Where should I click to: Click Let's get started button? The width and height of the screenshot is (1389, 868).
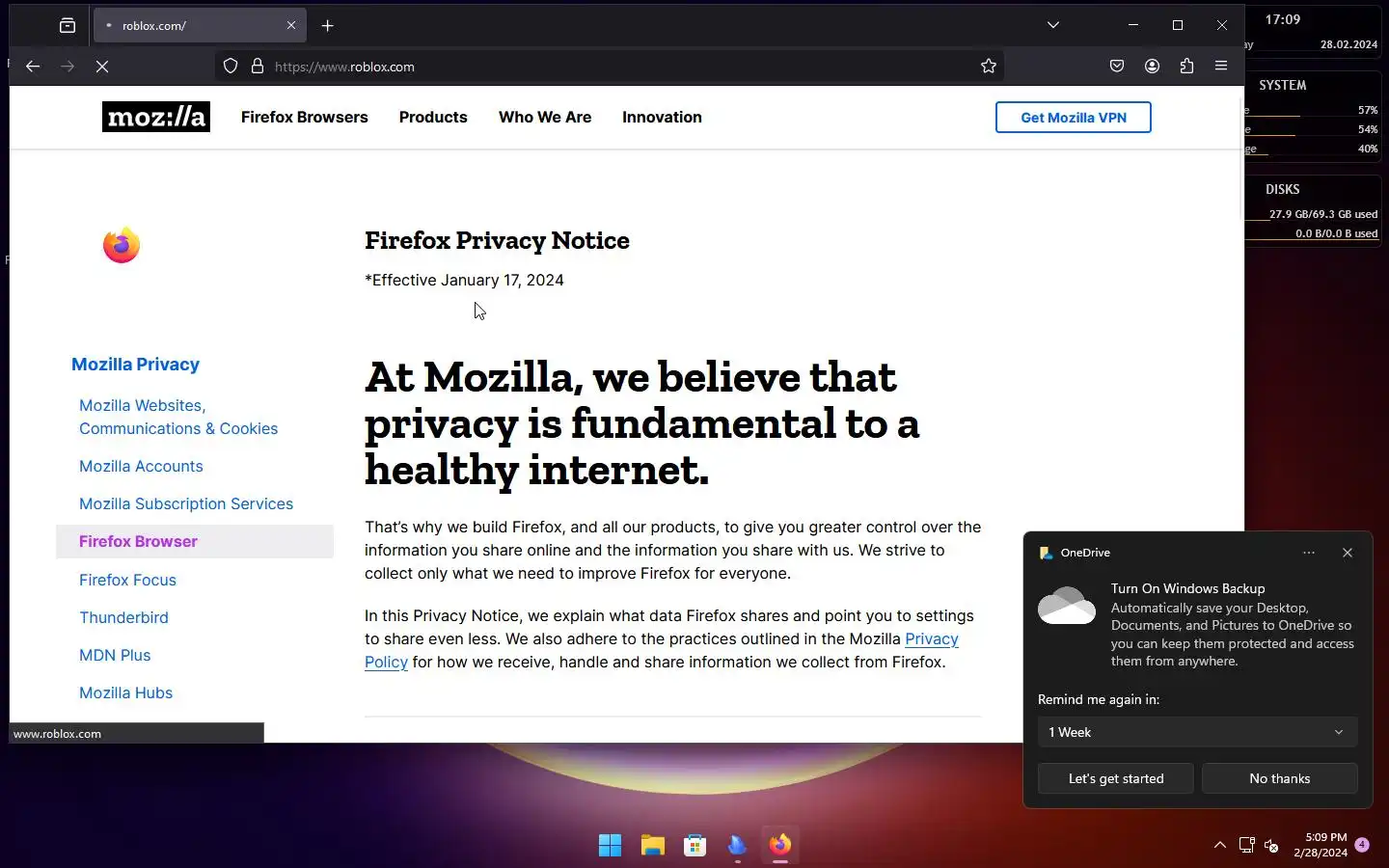pyautogui.click(x=1116, y=778)
